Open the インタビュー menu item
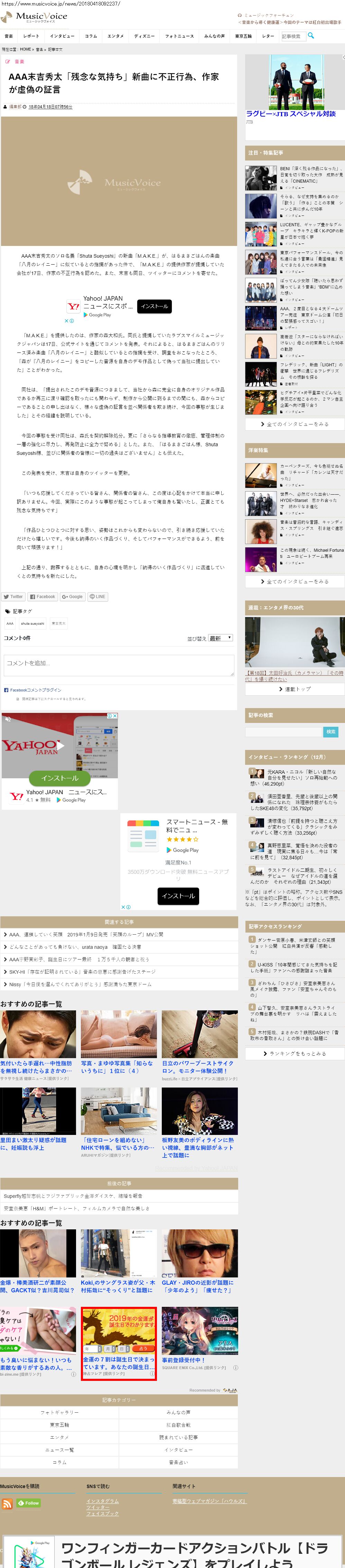 (62, 36)
